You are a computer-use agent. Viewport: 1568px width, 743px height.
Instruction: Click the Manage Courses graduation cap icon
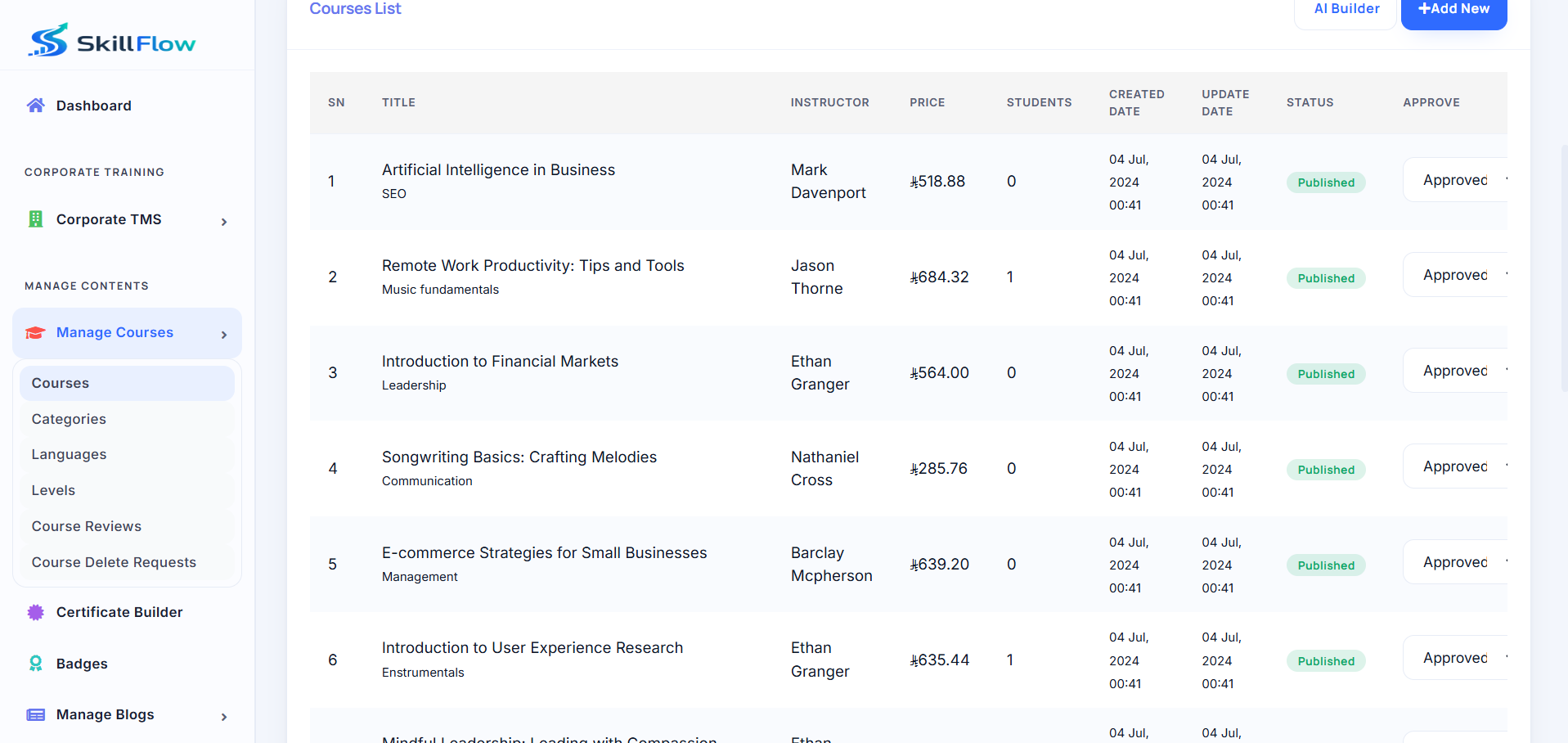(x=36, y=332)
